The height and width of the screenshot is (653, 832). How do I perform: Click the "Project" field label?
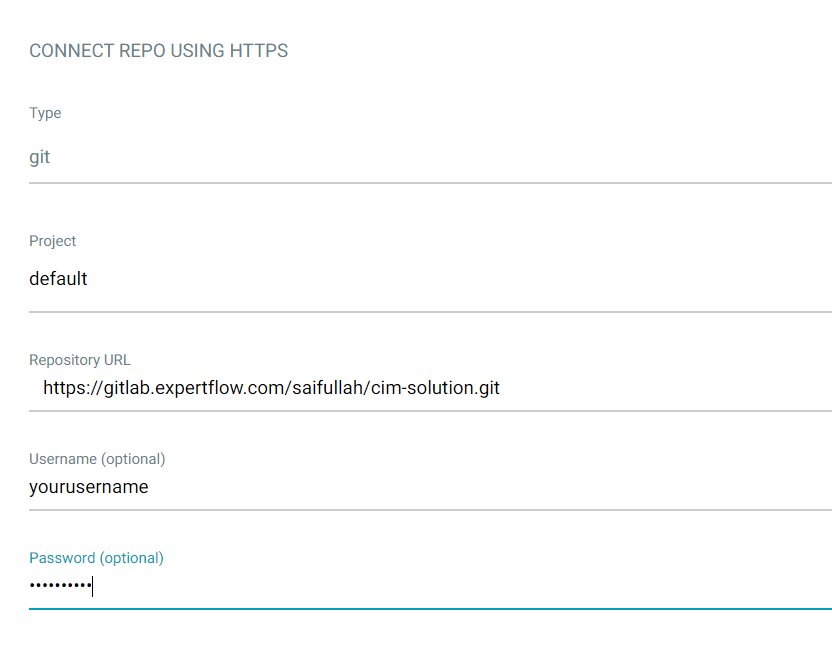point(53,241)
